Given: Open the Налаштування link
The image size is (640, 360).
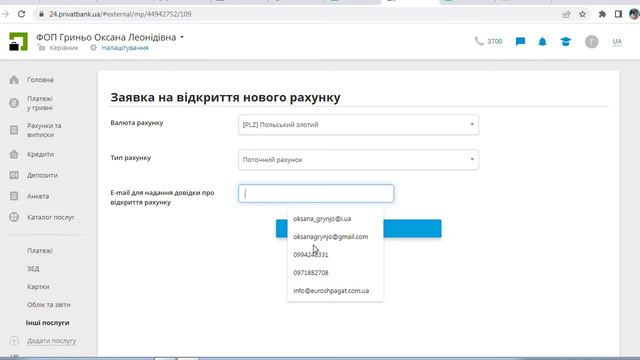Looking at the screenshot, I should coord(125,48).
